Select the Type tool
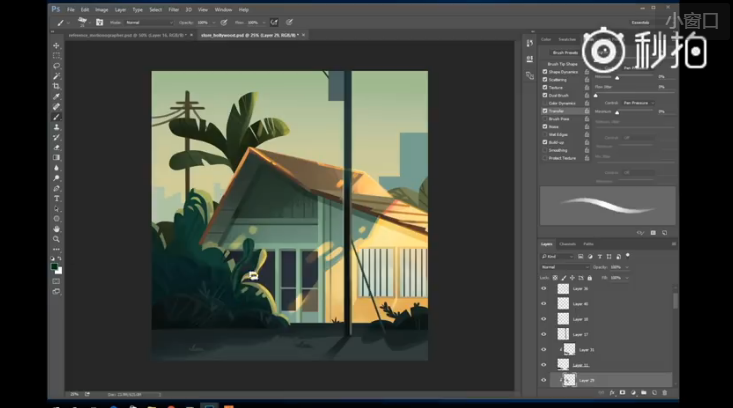This screenshot has height=408, width=733. [56, 198]
